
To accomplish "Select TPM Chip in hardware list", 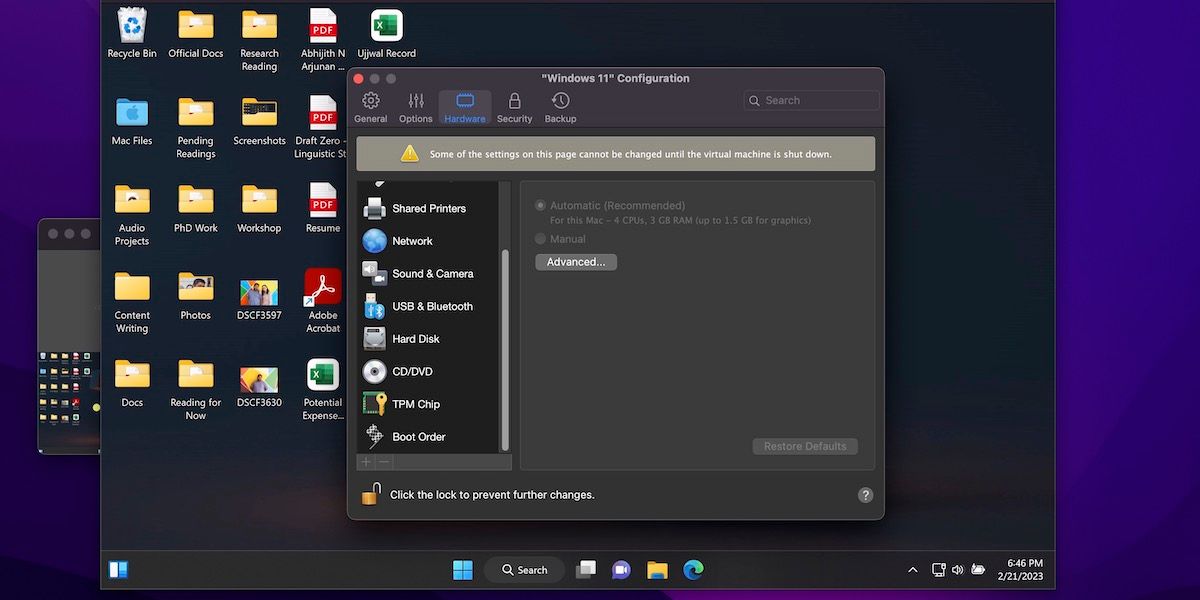I will click(429, 404).
